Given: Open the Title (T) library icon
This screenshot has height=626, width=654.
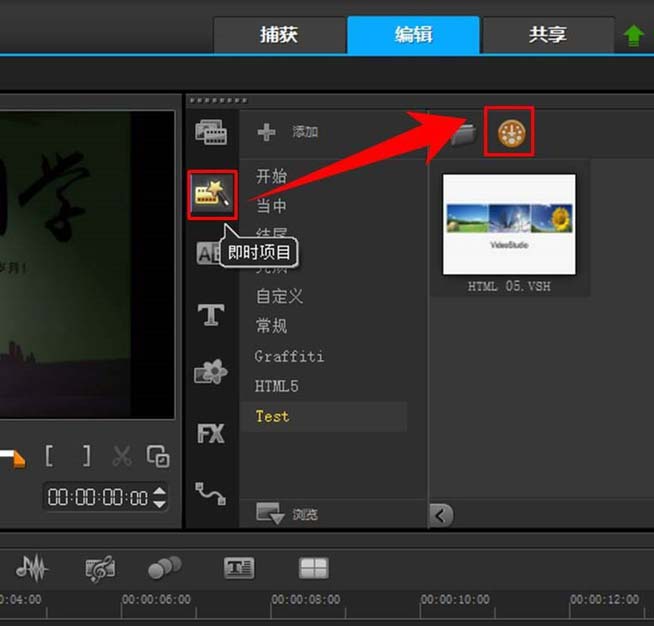Looking at the screenshot, I should point(211,314).
